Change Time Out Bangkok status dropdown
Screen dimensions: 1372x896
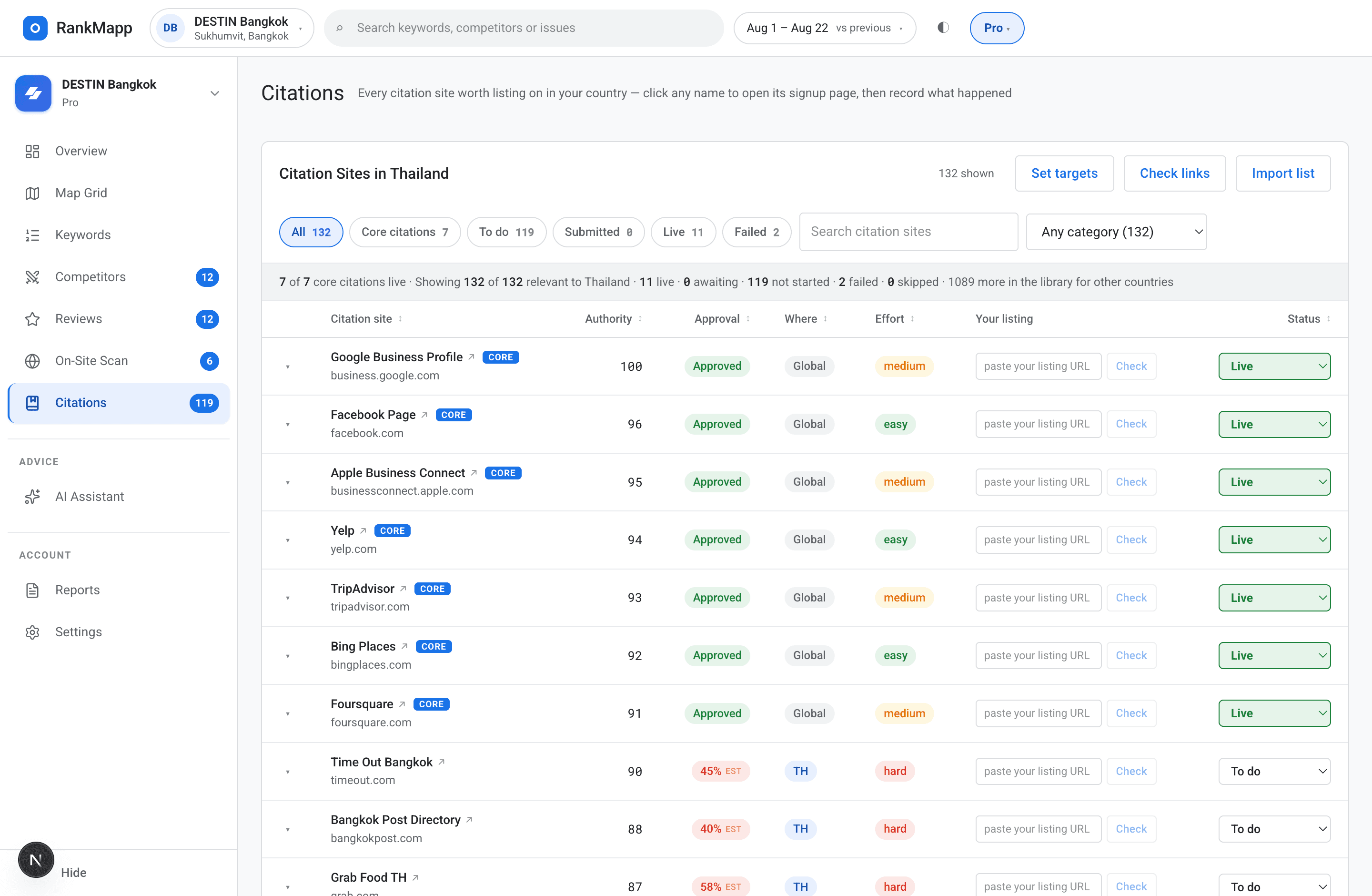[x=1274, y=772]
